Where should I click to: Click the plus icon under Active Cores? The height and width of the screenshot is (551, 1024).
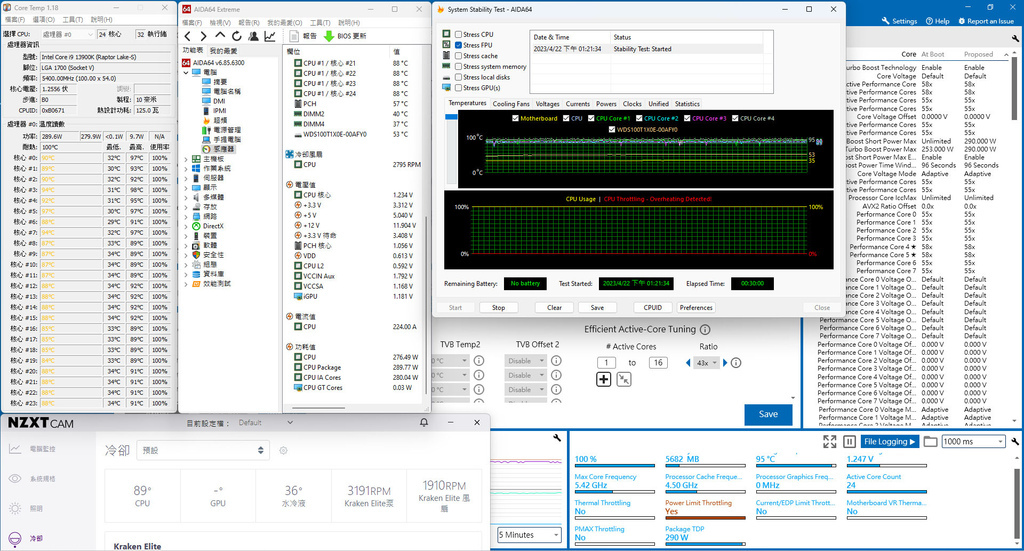point(603,379)
